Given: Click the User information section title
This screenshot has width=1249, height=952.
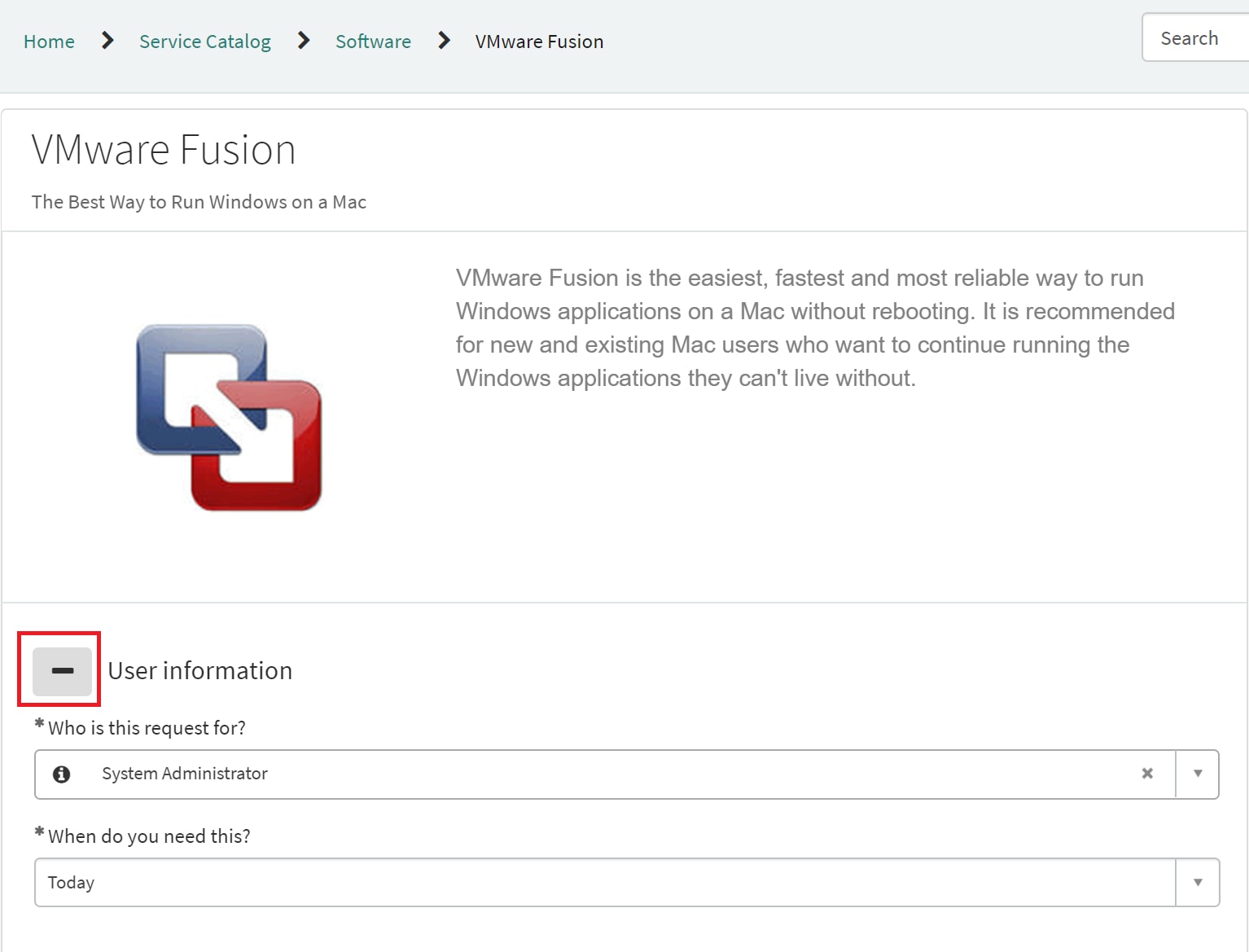Looking at the screenshot, I should [x=200, y=670].
